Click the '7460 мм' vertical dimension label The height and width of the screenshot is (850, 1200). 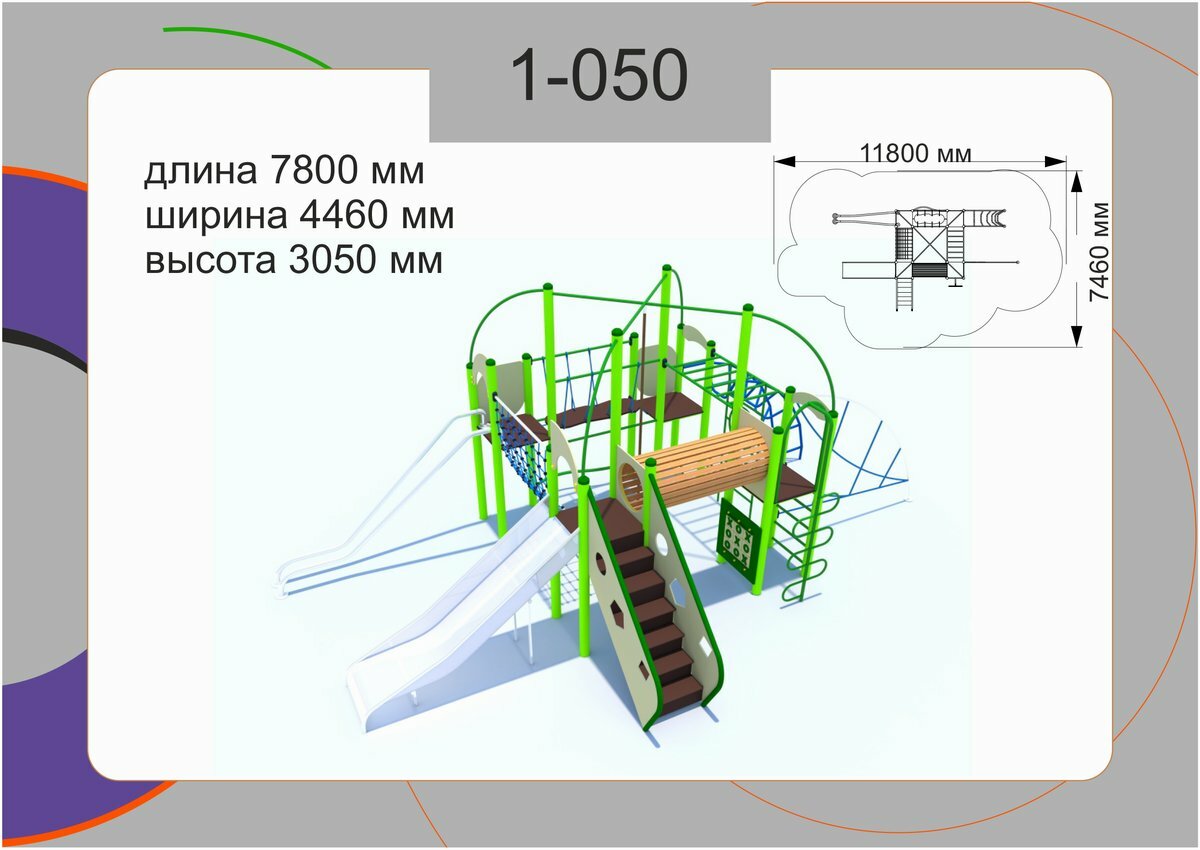(1099, 252)
